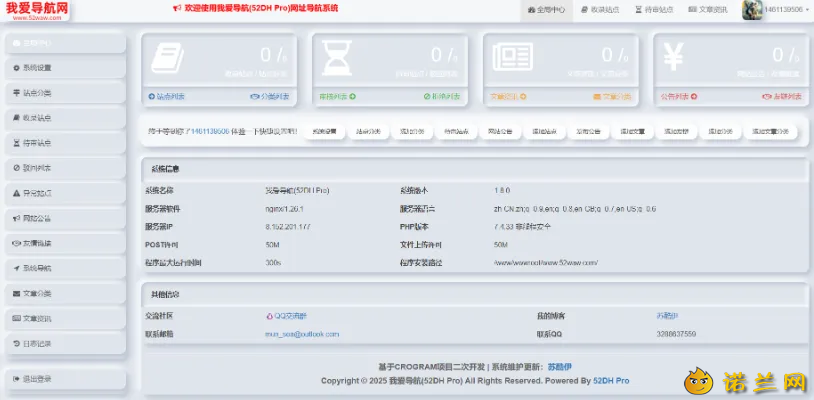This screenshot has width=814, height=400.
Task: Click the 添加文章分类 quick shortcut pill button
Action: (x=770, y=132)
